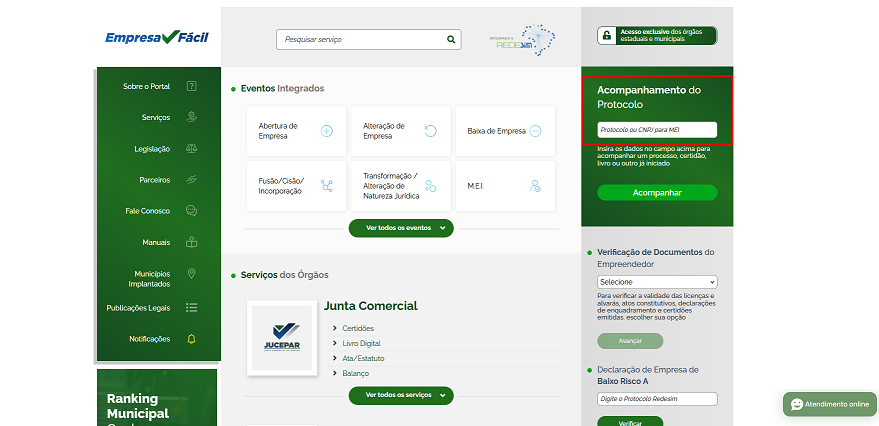Click the Junta Comercial heading
Screen dimensions: 879x426
click(x=371, y=306)
